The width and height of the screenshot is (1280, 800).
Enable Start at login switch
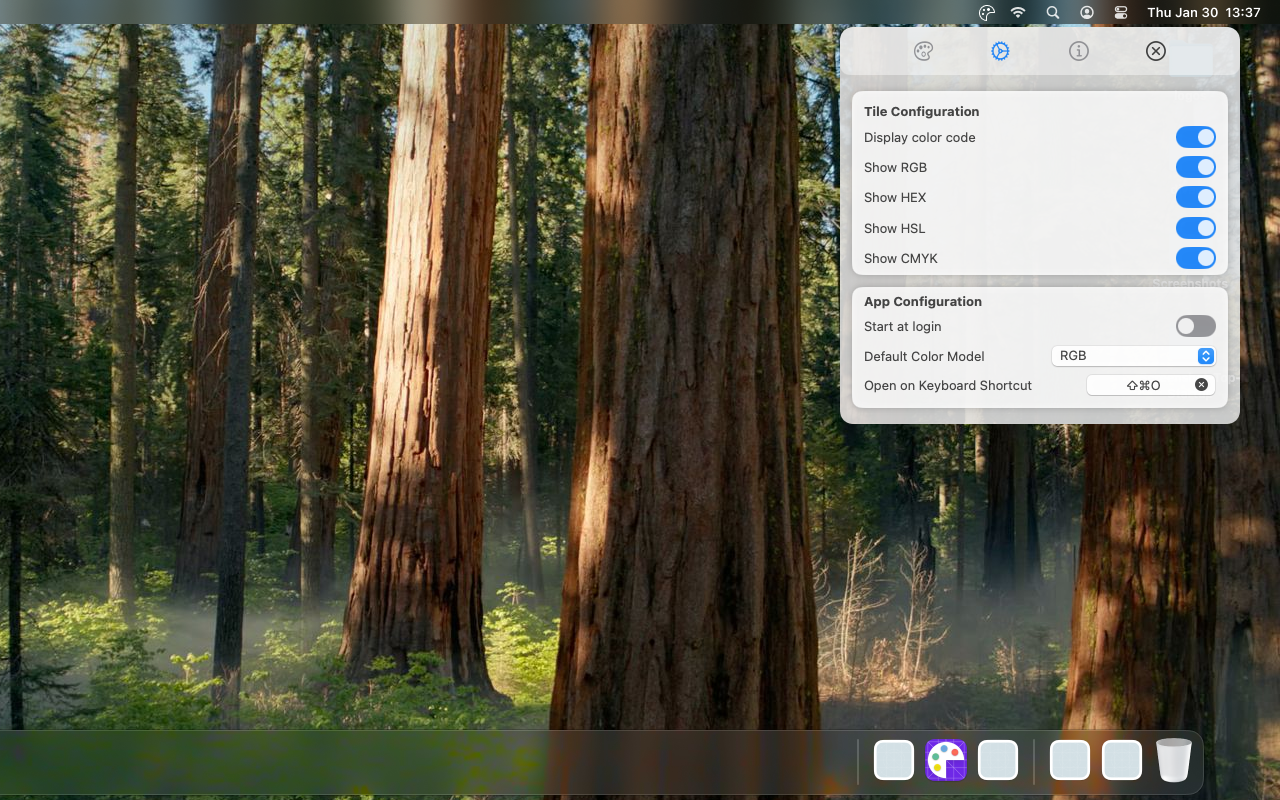1195,326
